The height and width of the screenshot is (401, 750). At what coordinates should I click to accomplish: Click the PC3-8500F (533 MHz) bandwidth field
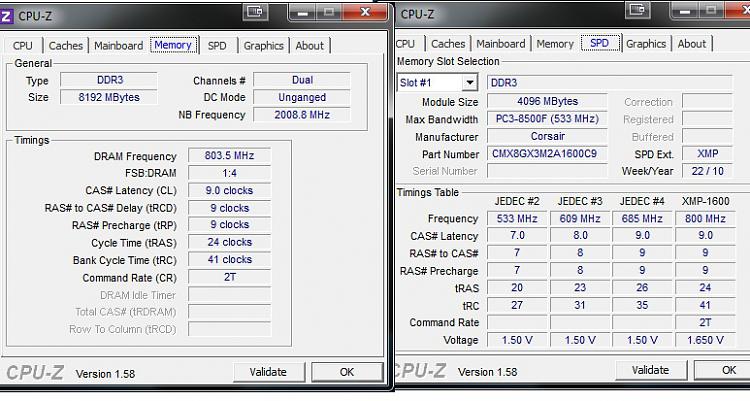[547, 119]
